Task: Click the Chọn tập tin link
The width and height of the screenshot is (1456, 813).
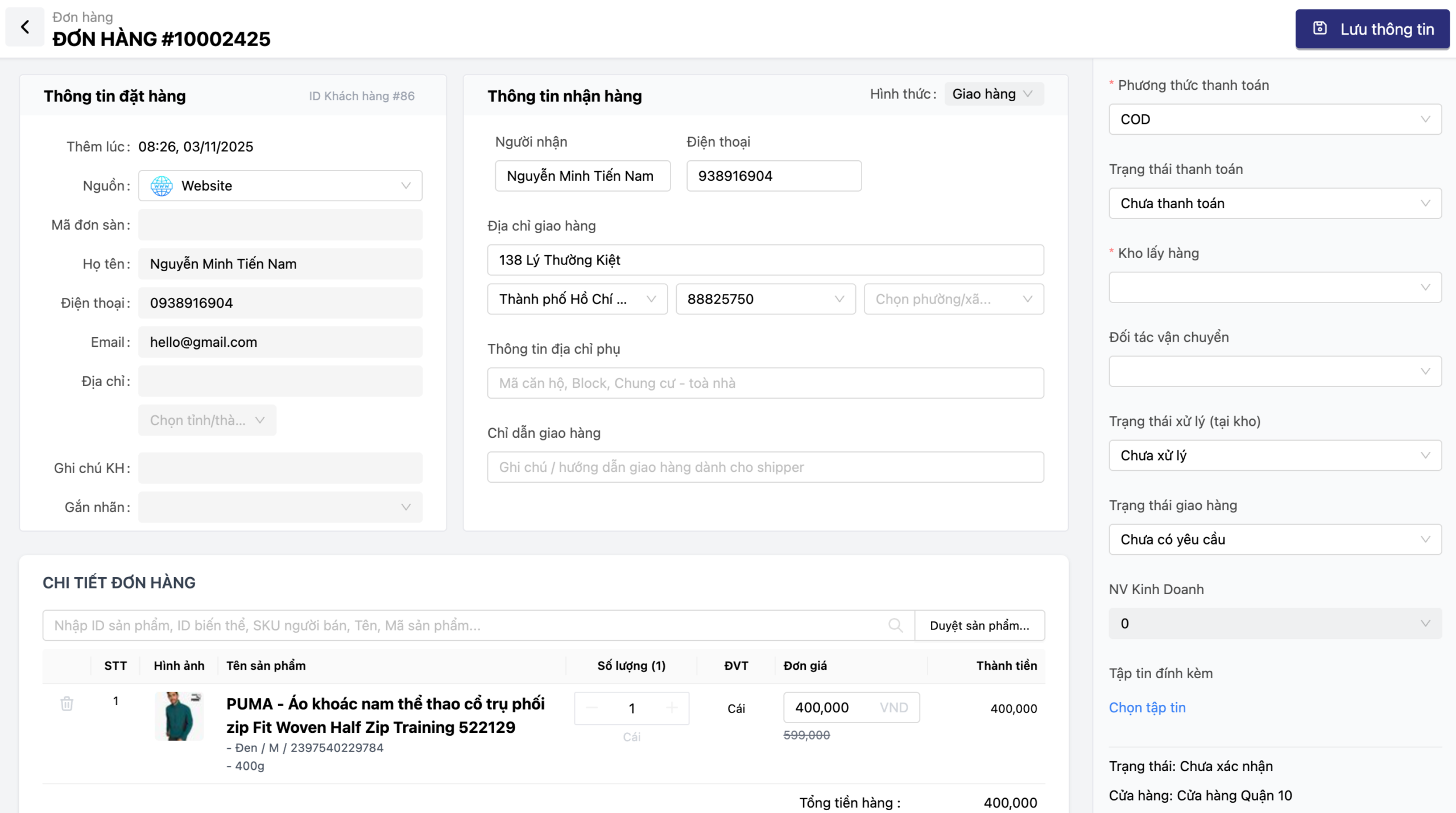Action: click(1147, 708)
